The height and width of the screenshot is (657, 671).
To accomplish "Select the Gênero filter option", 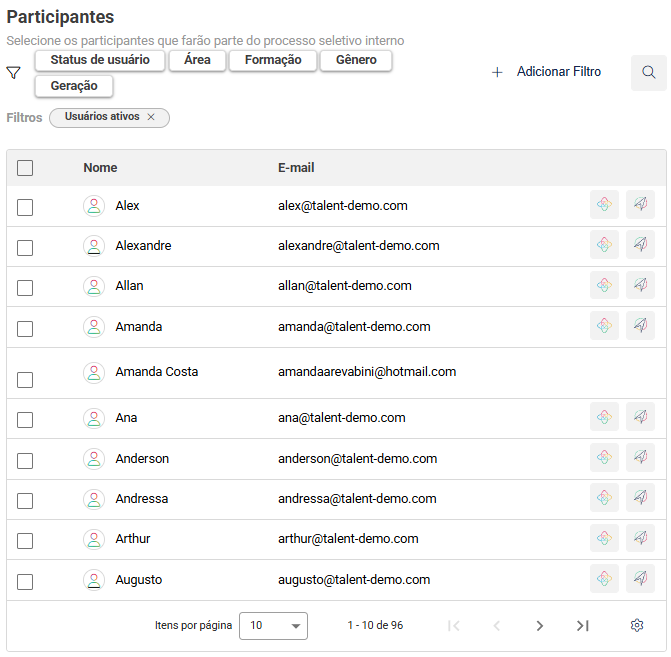I will tap(356, 61).
